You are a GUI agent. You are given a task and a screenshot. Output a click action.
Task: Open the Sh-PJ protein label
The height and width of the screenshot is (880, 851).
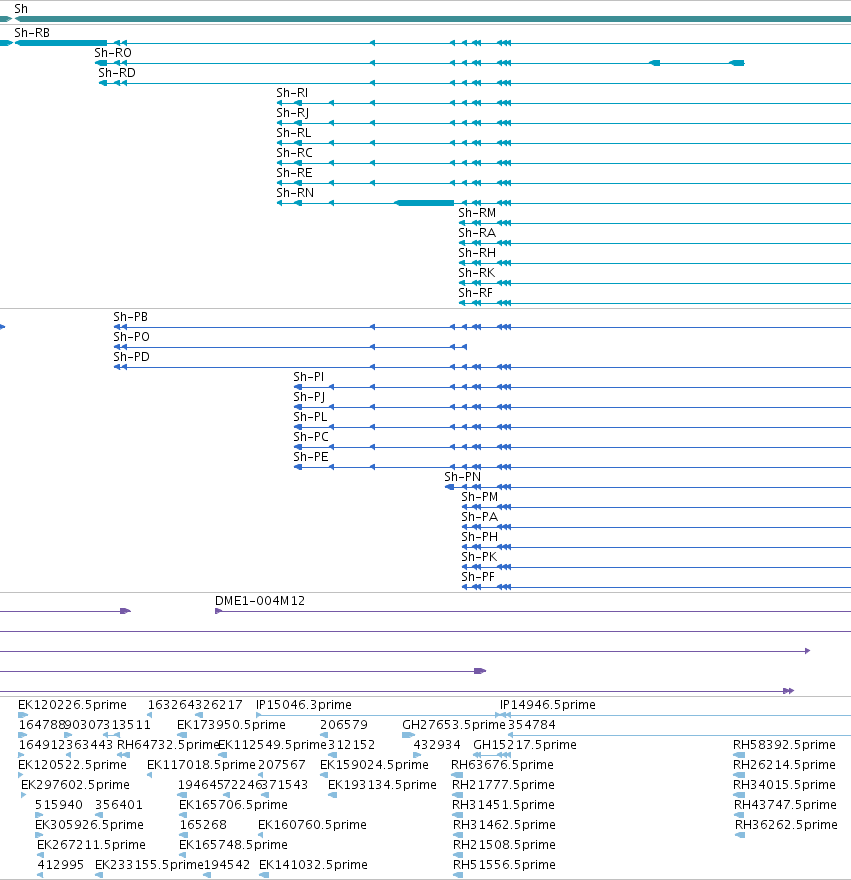tap(309, 397)
